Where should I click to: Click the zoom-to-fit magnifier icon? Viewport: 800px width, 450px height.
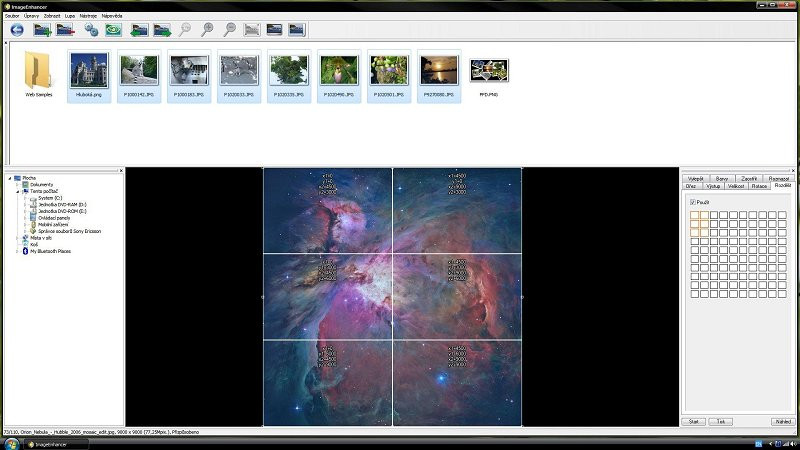point(185,30)
